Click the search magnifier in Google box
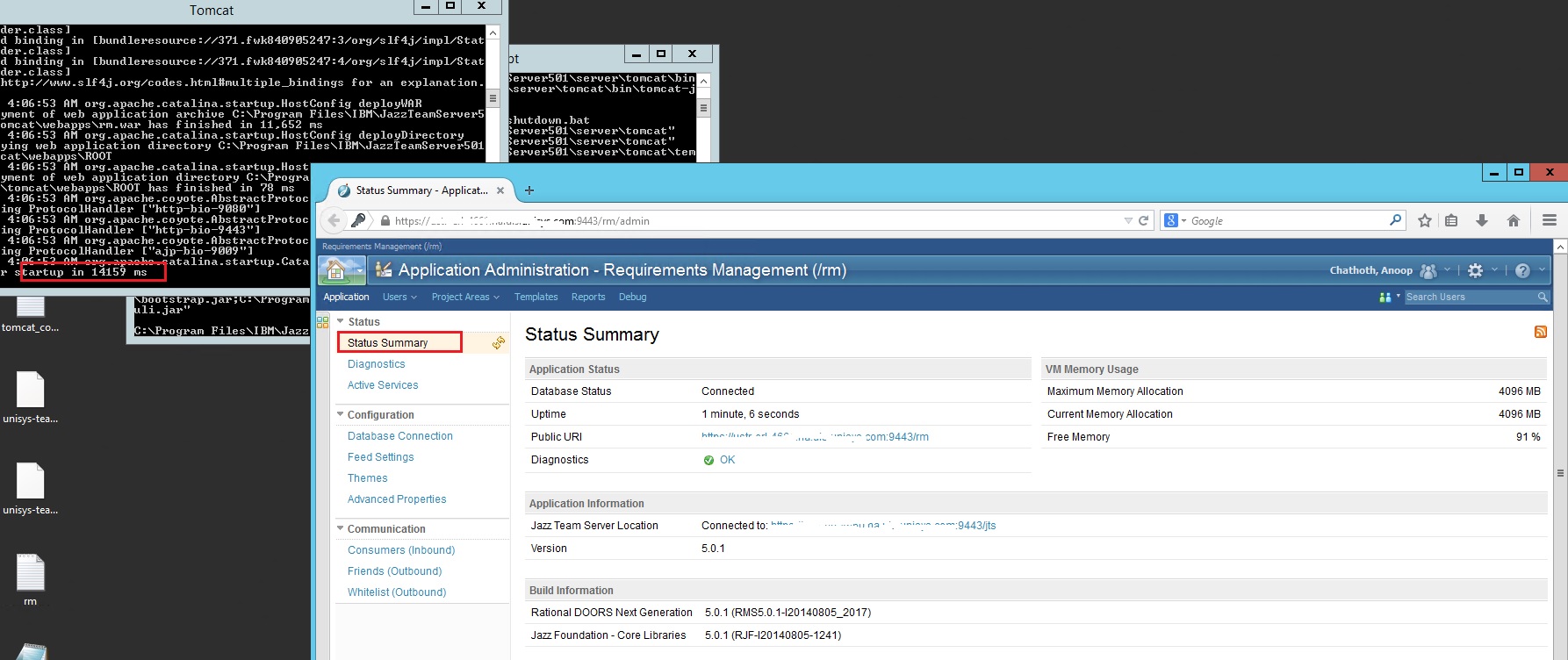Image resolution: width=1568 pixels, height=660 pixels. (x=1395, y=220)
